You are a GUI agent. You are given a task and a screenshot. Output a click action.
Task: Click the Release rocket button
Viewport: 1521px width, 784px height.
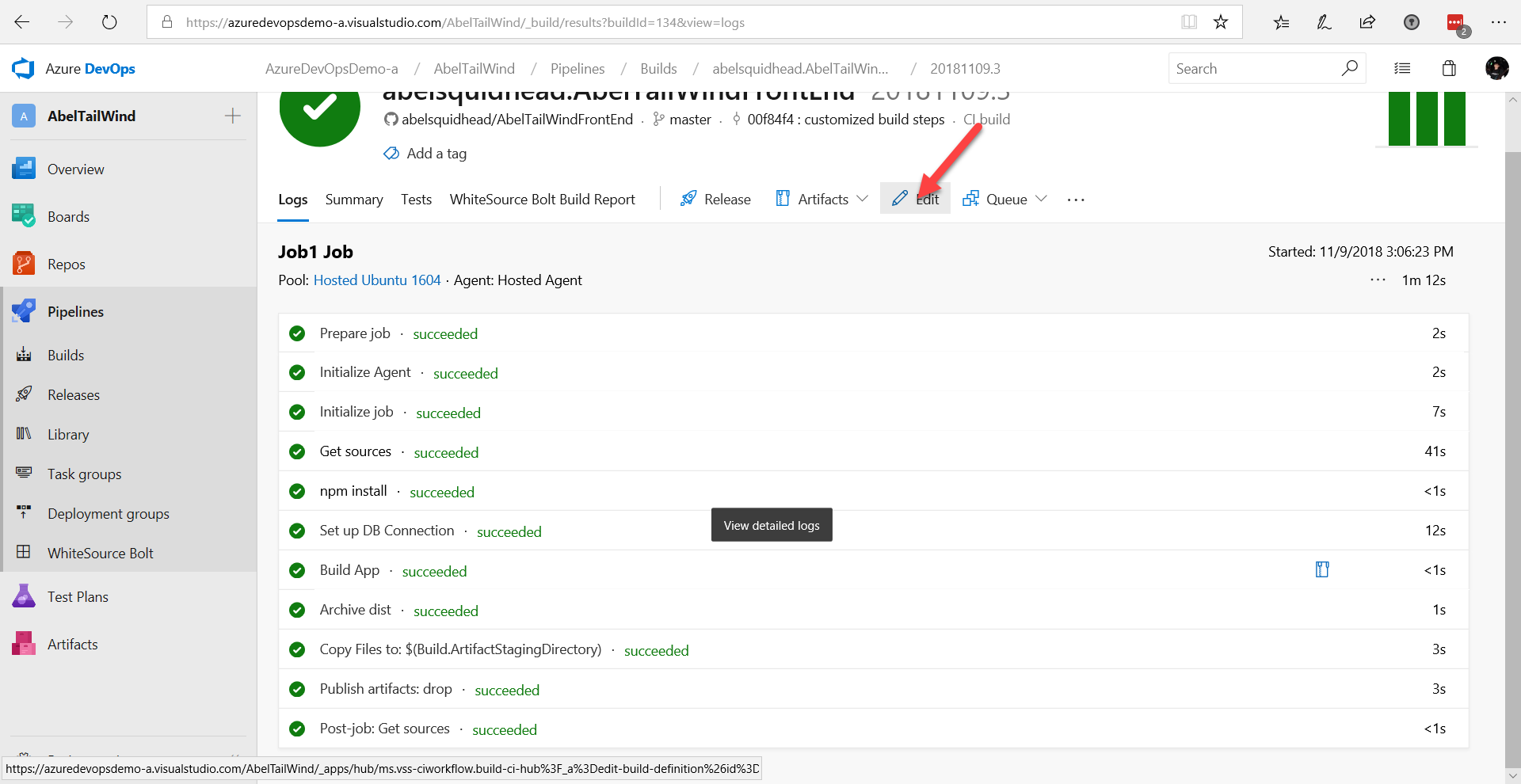[x=715, y=199]
